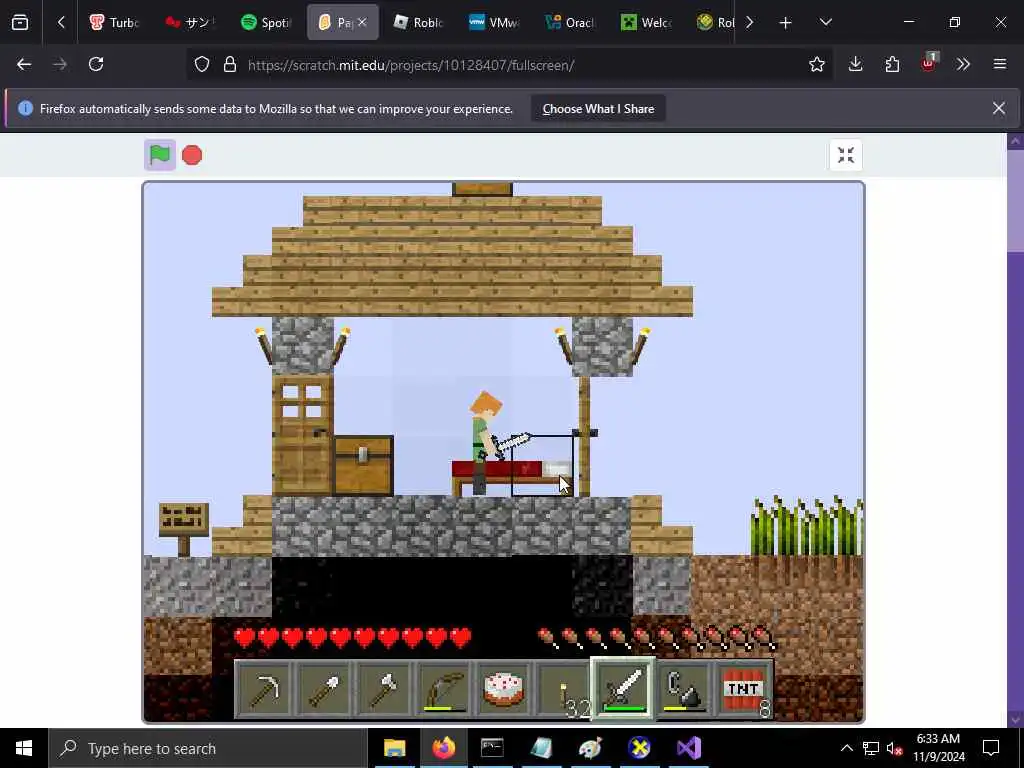Open the tracking protection shield icon
This screenshot has height=768, width=1024.
[202, 65]
